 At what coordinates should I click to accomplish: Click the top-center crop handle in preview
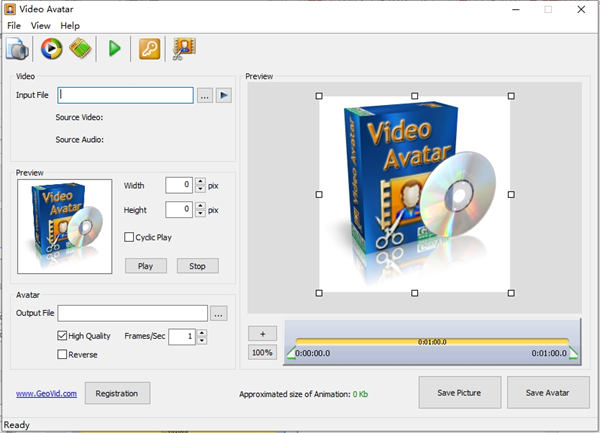pos(414,96)
